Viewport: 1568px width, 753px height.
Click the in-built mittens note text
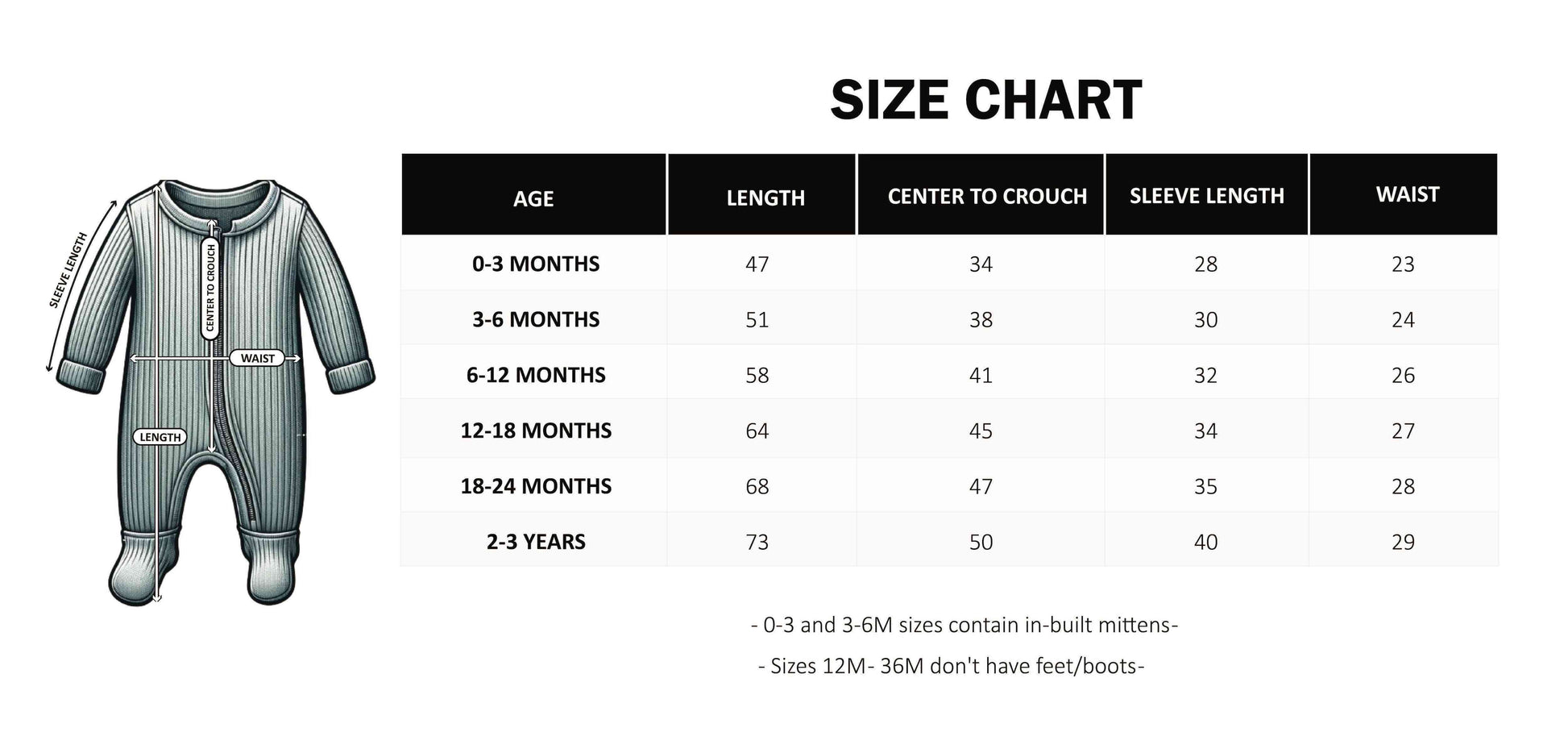click(964, 625)
